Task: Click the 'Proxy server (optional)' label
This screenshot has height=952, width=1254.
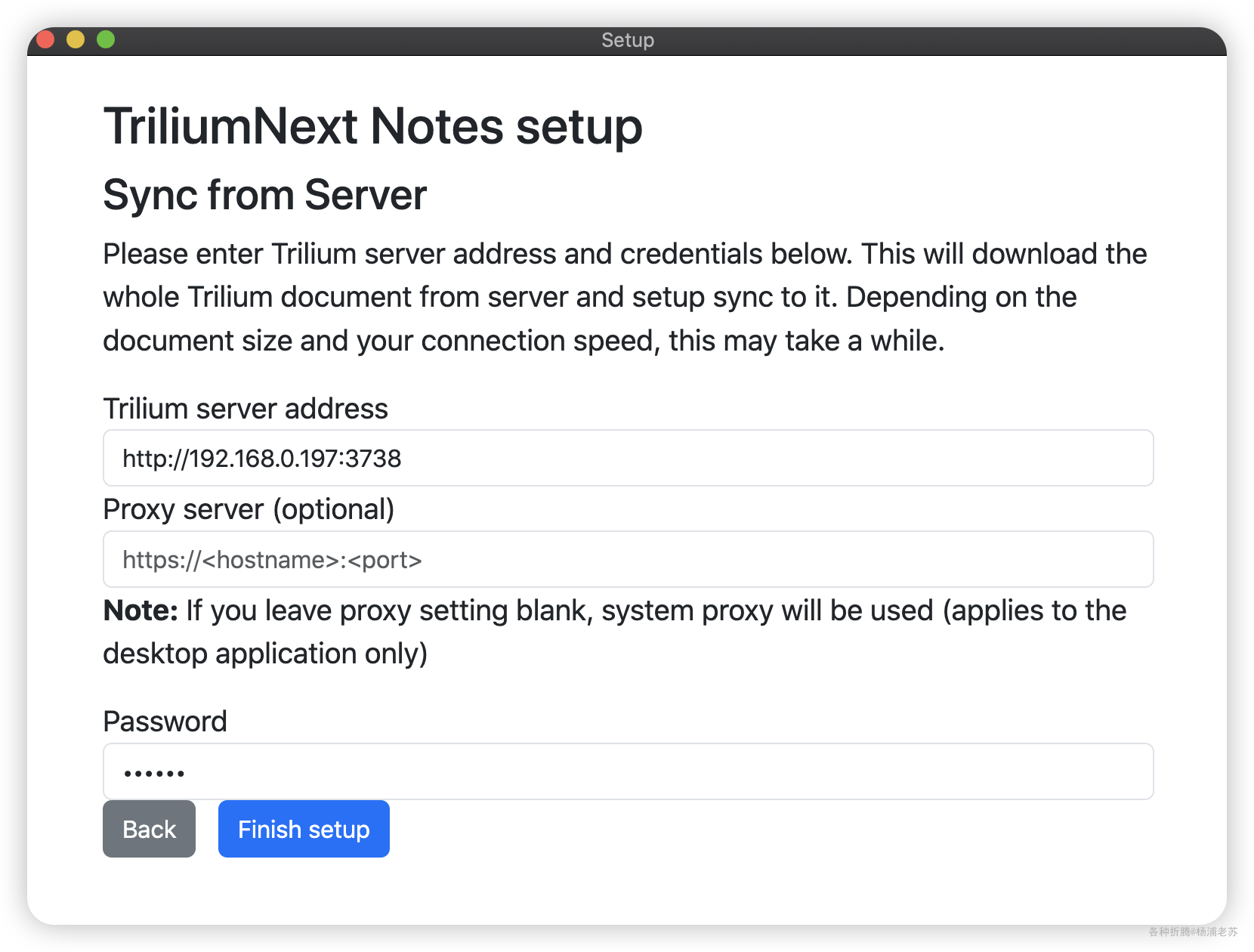Action: pyautogui.click(x=249, y=510)
